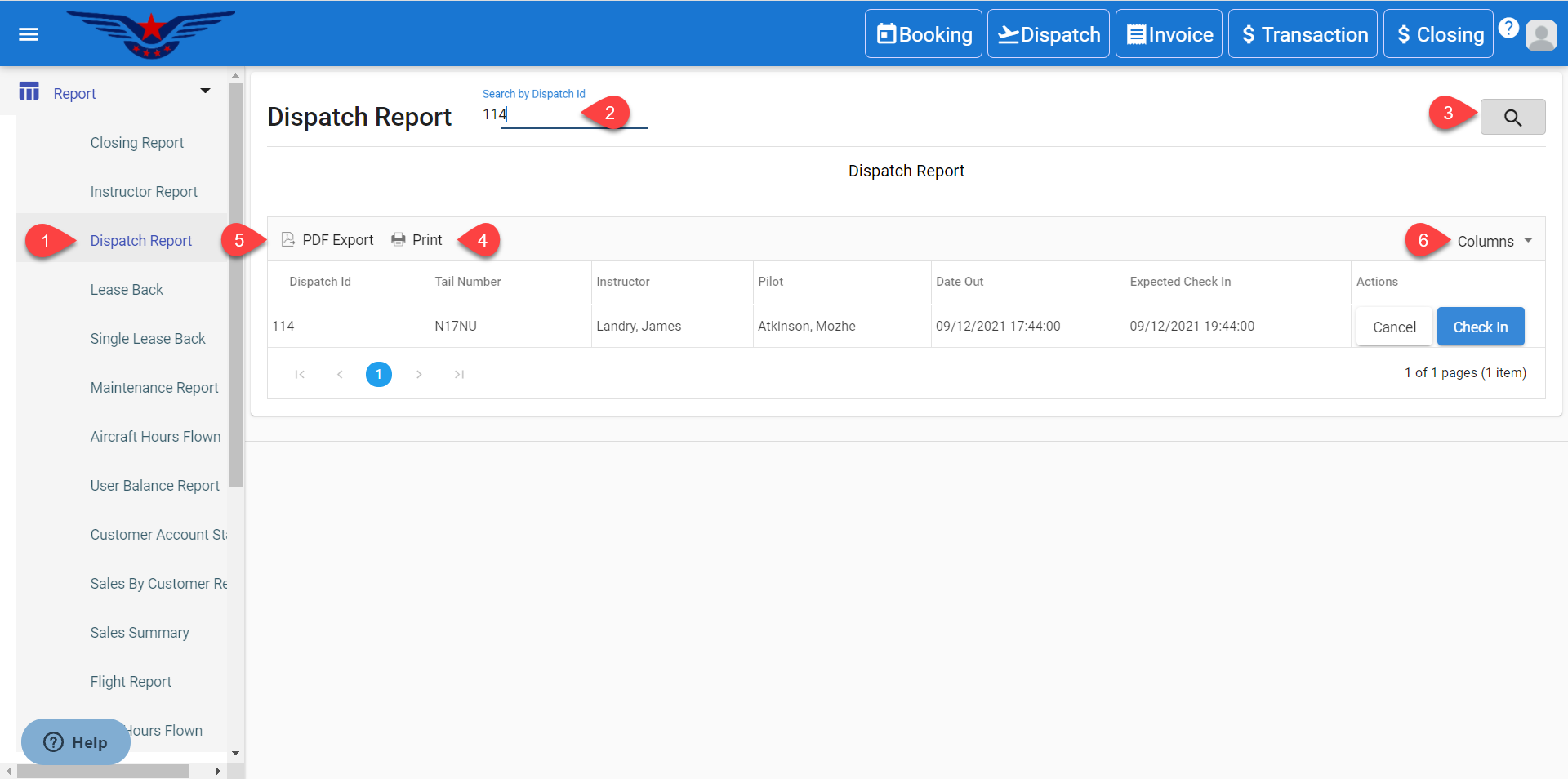
Task: Click the magnifier search button
Action: coord(1512,118)
